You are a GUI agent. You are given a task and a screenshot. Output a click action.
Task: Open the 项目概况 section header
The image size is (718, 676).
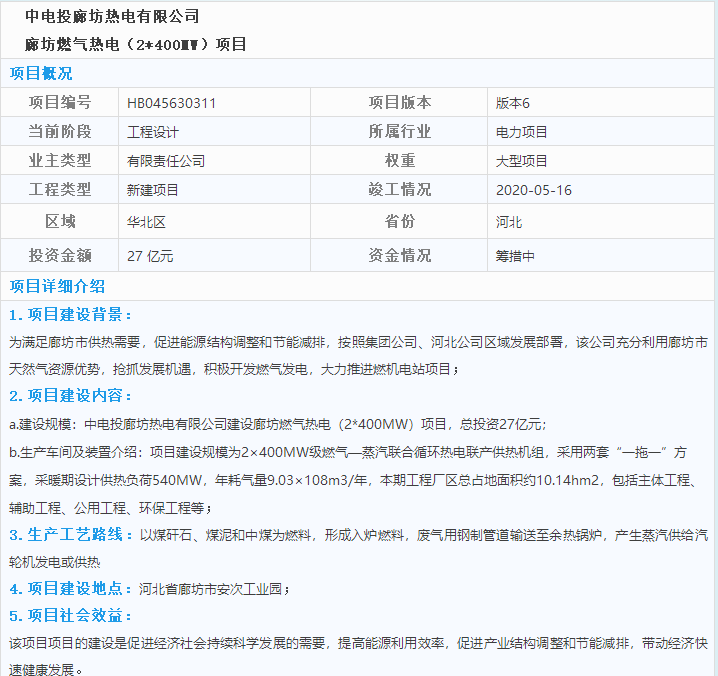tap(41, 73)
